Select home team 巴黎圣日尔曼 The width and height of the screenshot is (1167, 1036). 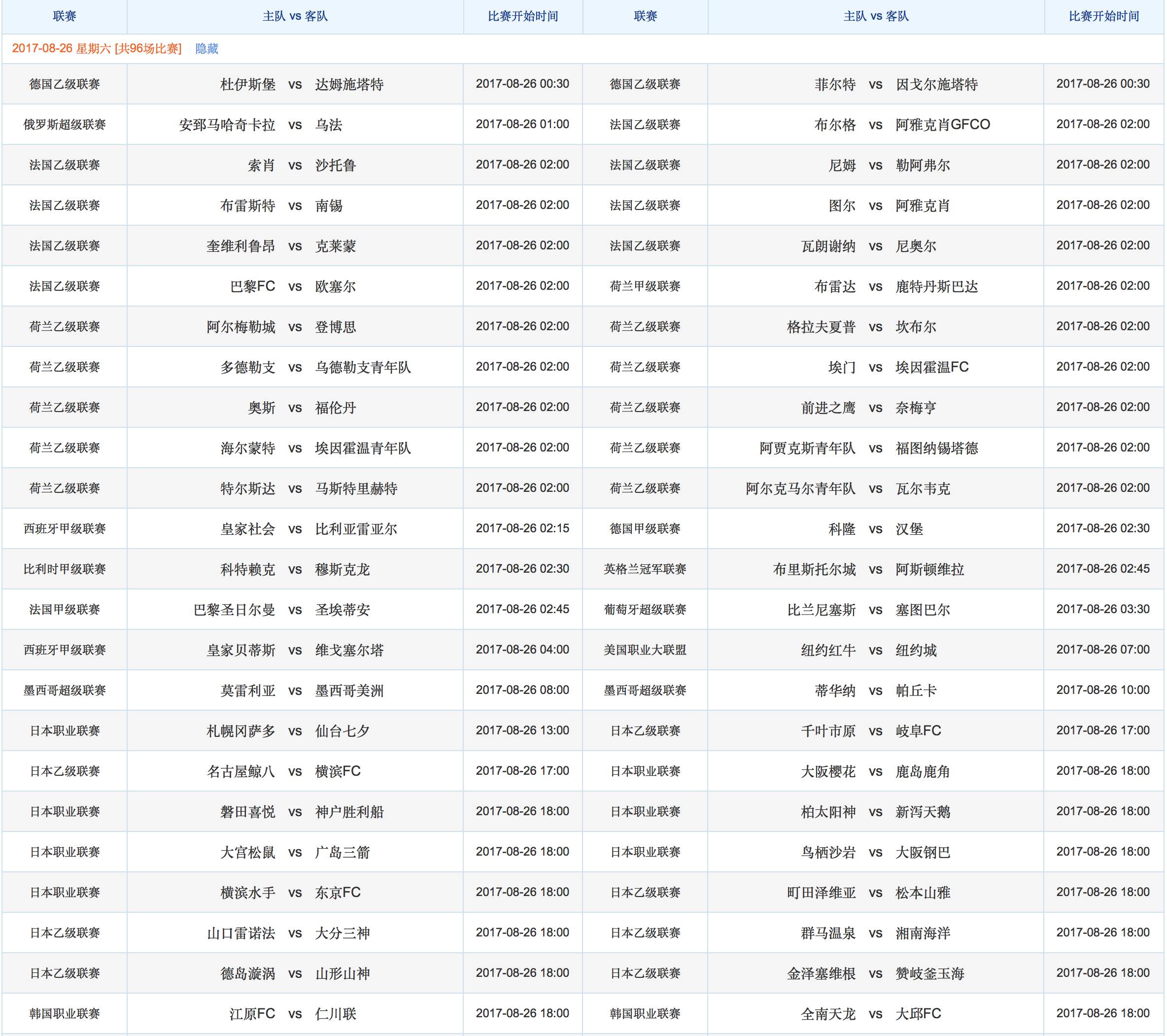[x=234, y=610]
